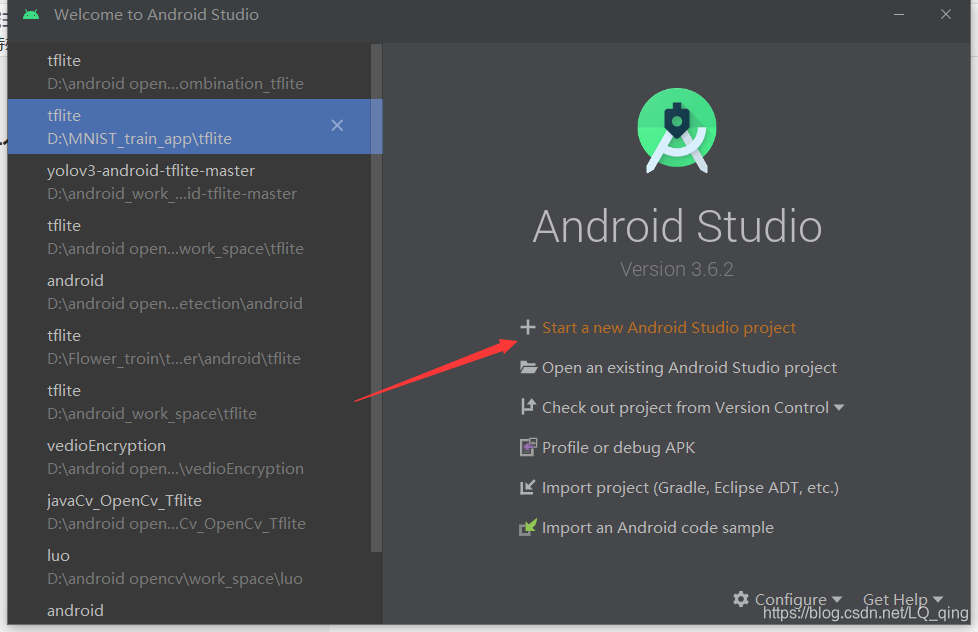This screenshot has width=978, height=632.
Task: Open luo recent project
Action: pyautogui.click(x=189, y=566)
